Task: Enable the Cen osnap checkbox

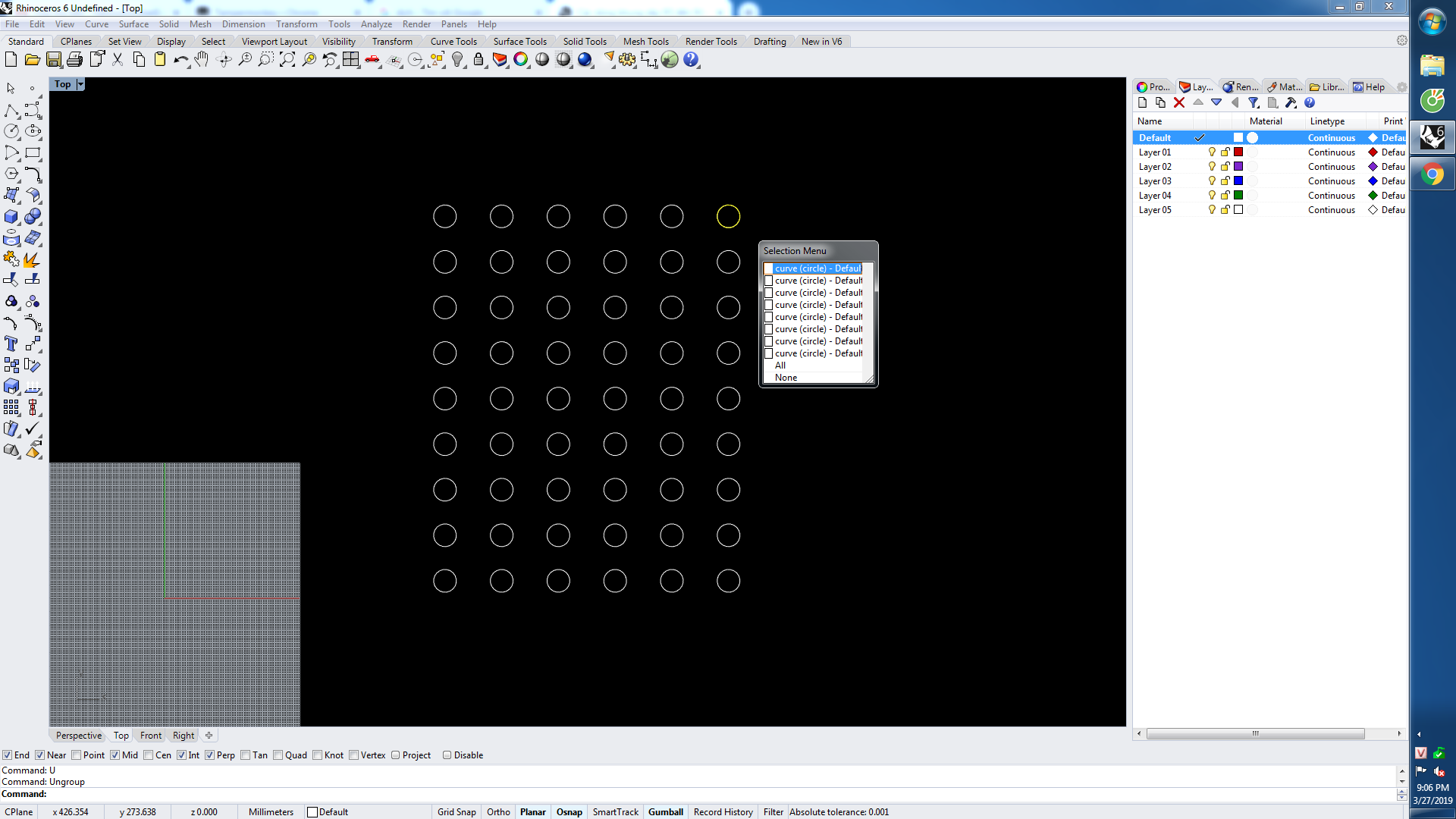Action: pyautogui.click(x=149, y=755)
